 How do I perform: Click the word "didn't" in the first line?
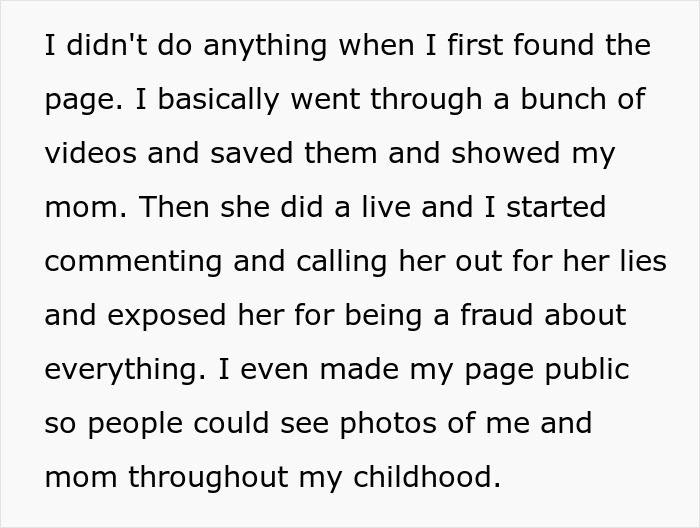pyautogui.click(x=99, y=46)
